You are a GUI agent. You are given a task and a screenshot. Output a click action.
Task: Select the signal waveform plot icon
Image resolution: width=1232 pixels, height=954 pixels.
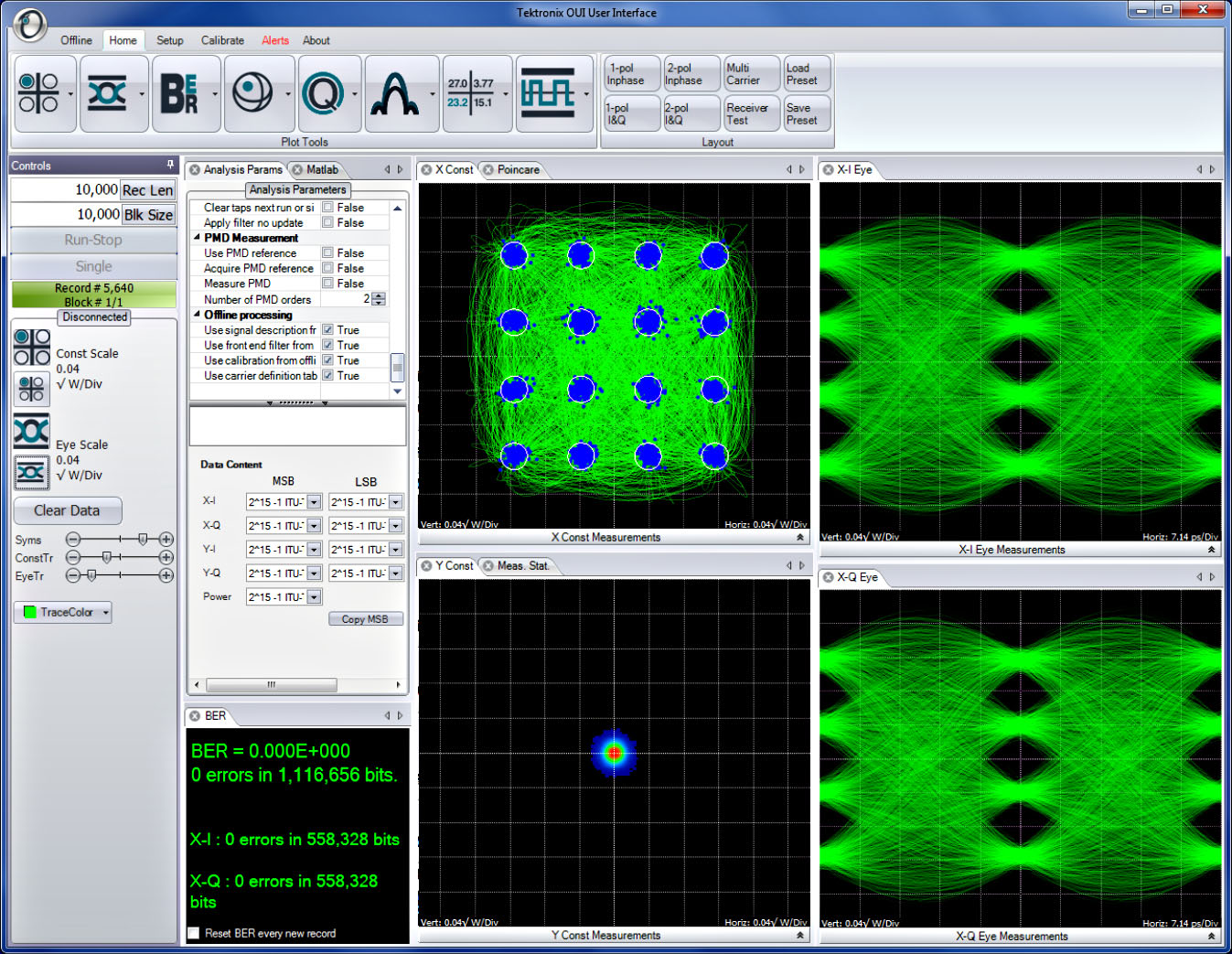[547, 93]
